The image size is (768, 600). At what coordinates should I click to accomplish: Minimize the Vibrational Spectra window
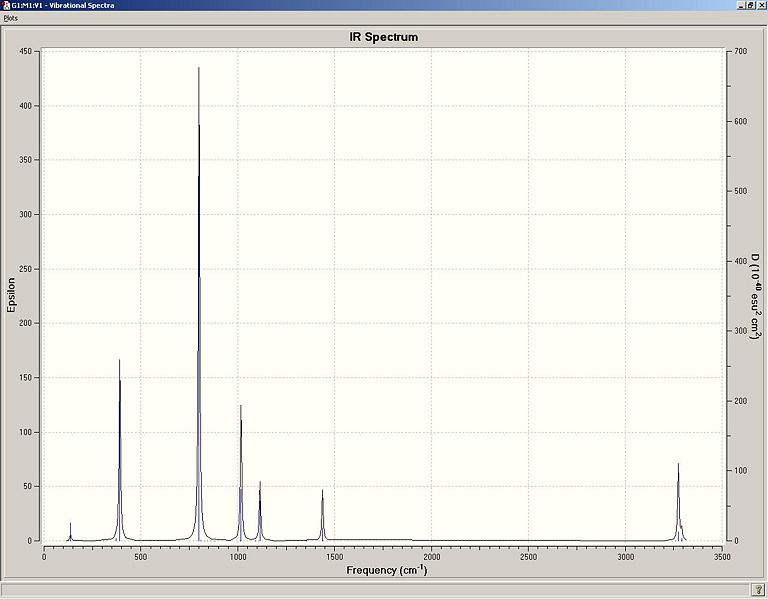(x=742, y=5)
